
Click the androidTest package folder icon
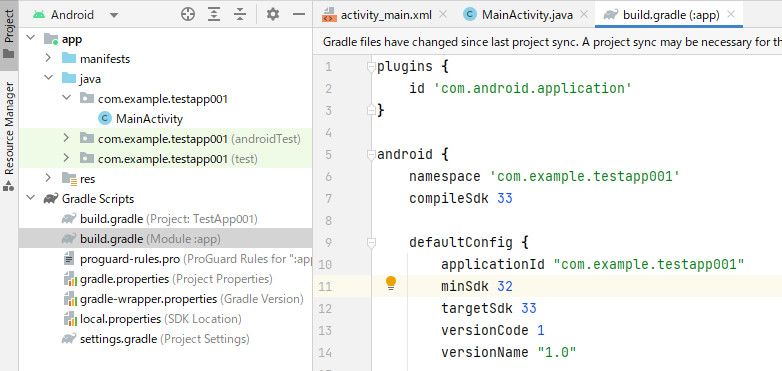click(x=87, y=138)
